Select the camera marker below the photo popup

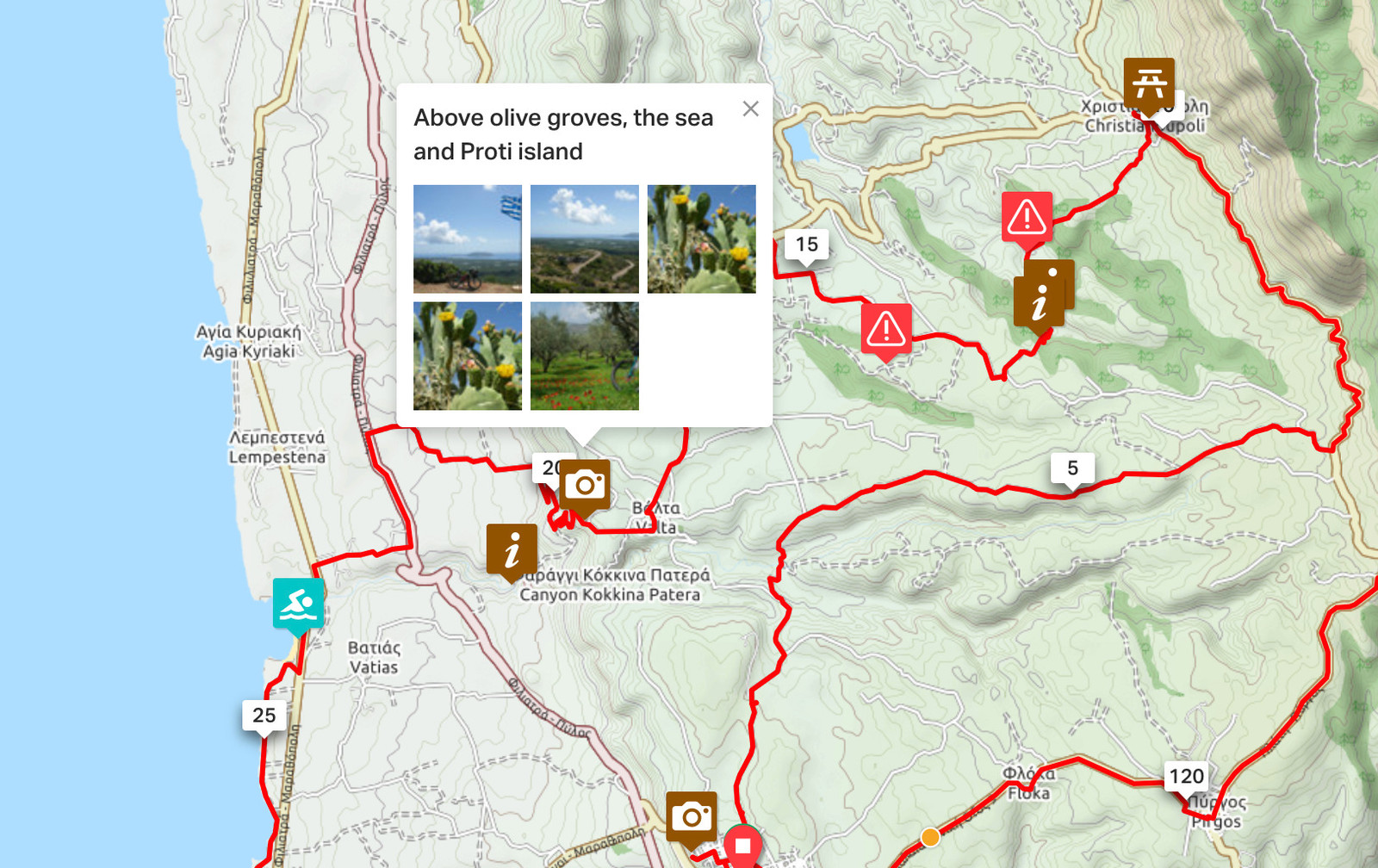tap(585, 486)
